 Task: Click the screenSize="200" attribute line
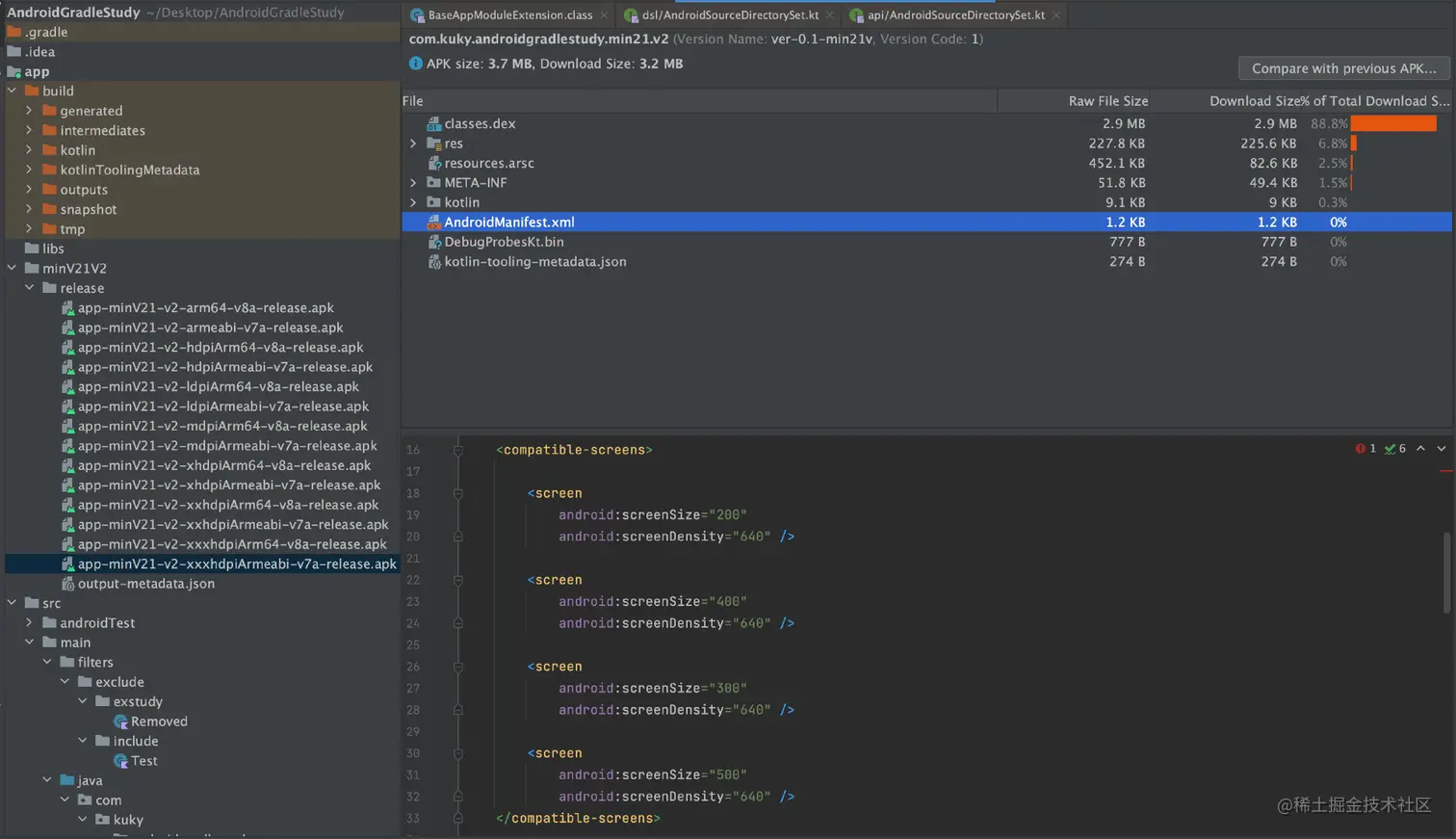point(652,515)
